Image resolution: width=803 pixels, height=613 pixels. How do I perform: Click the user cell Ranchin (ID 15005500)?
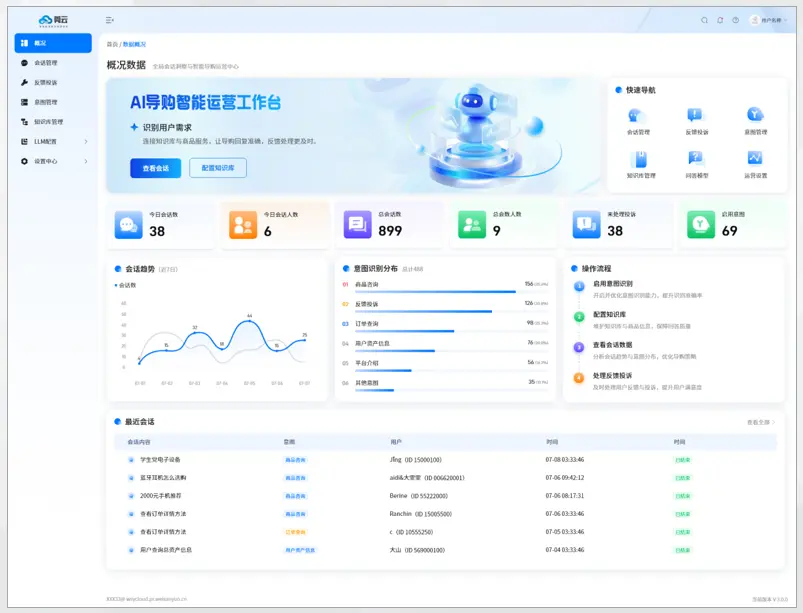point(420,514)
